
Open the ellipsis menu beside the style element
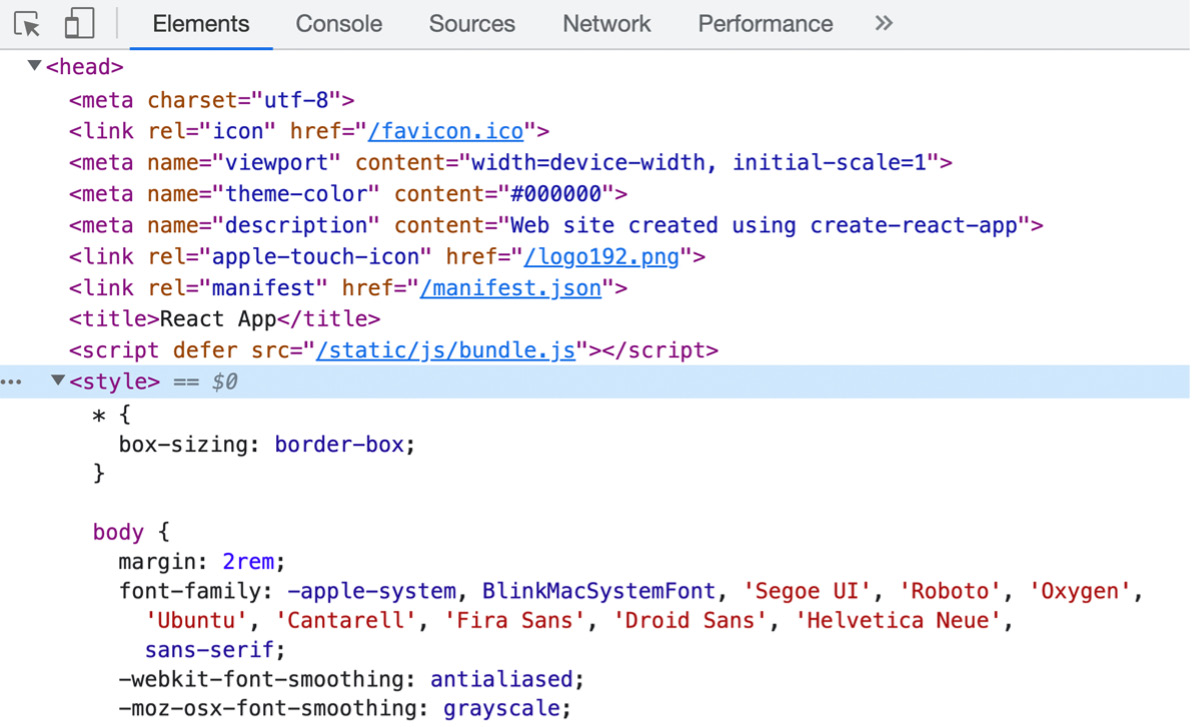click(11, 381)
